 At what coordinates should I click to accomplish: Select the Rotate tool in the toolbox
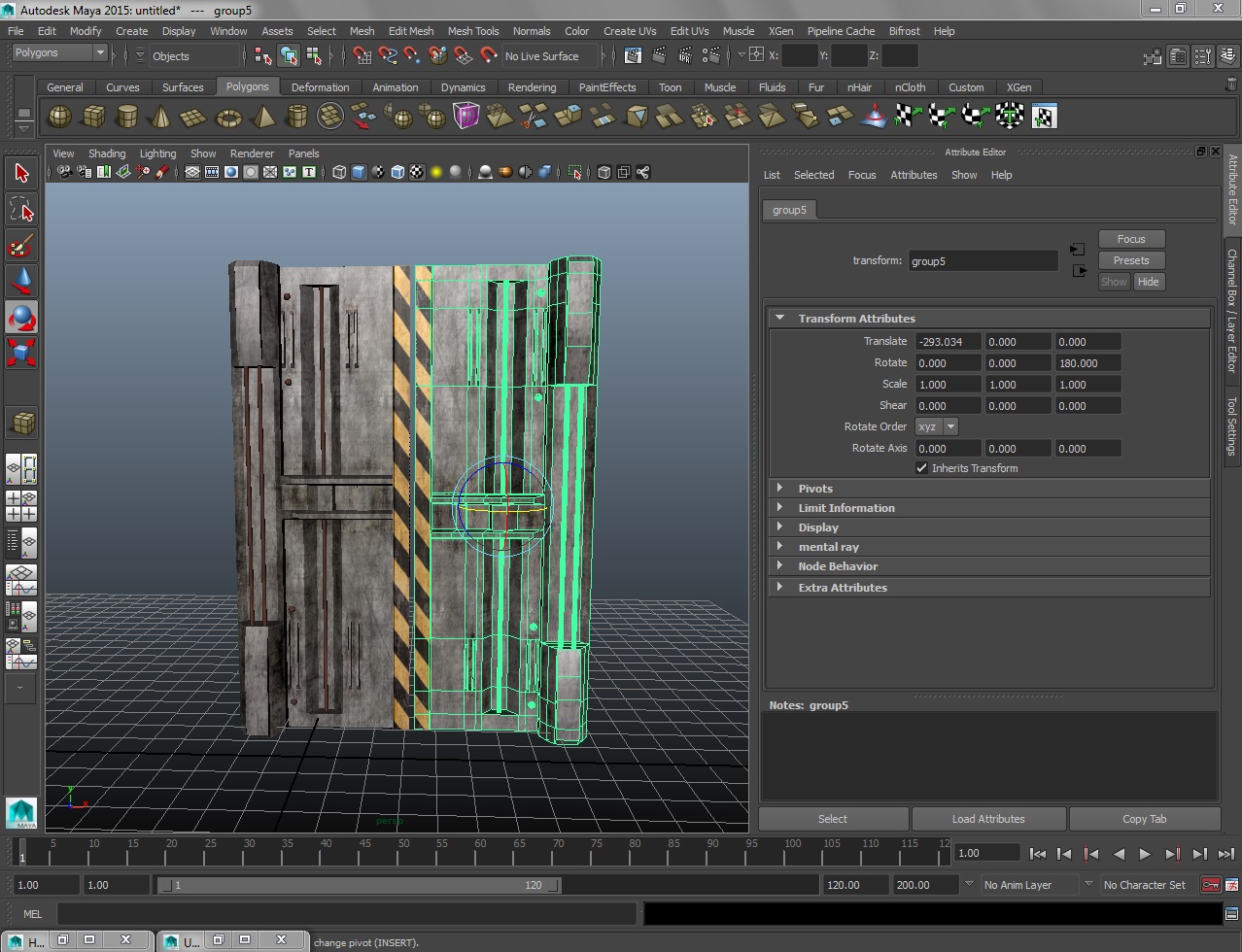click(21, 317)
